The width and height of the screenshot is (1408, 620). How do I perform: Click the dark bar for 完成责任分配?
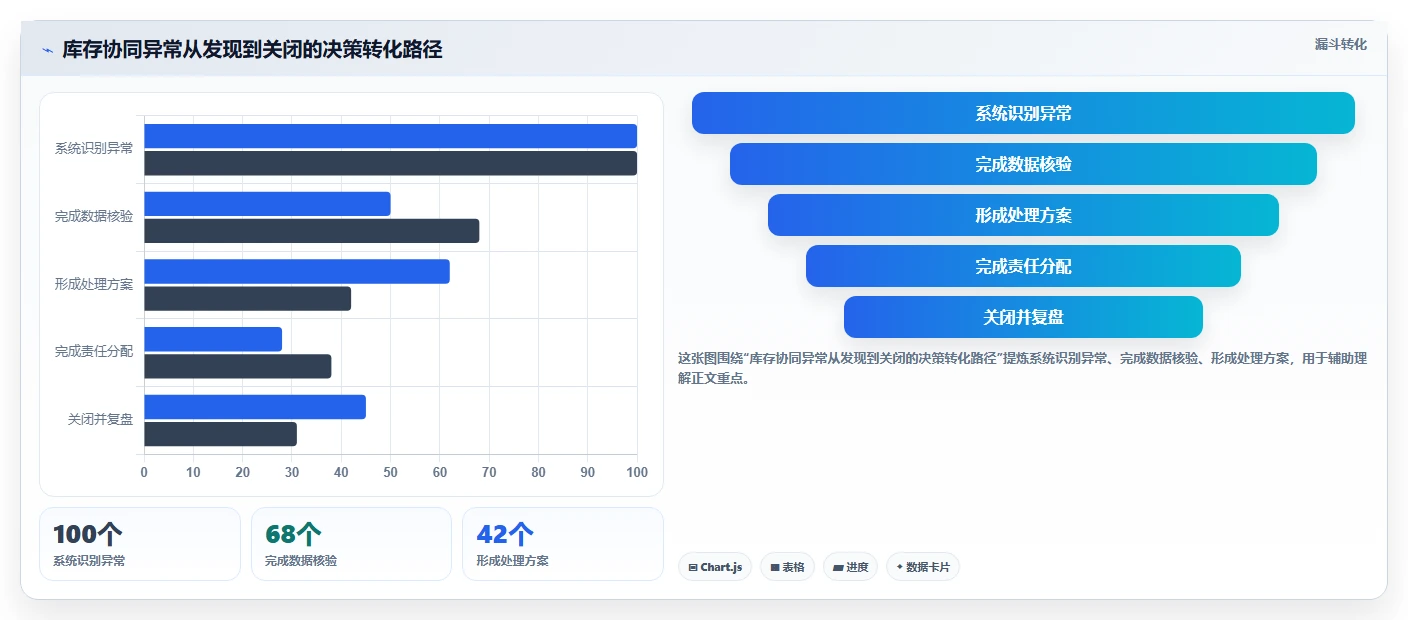(237, 366)
